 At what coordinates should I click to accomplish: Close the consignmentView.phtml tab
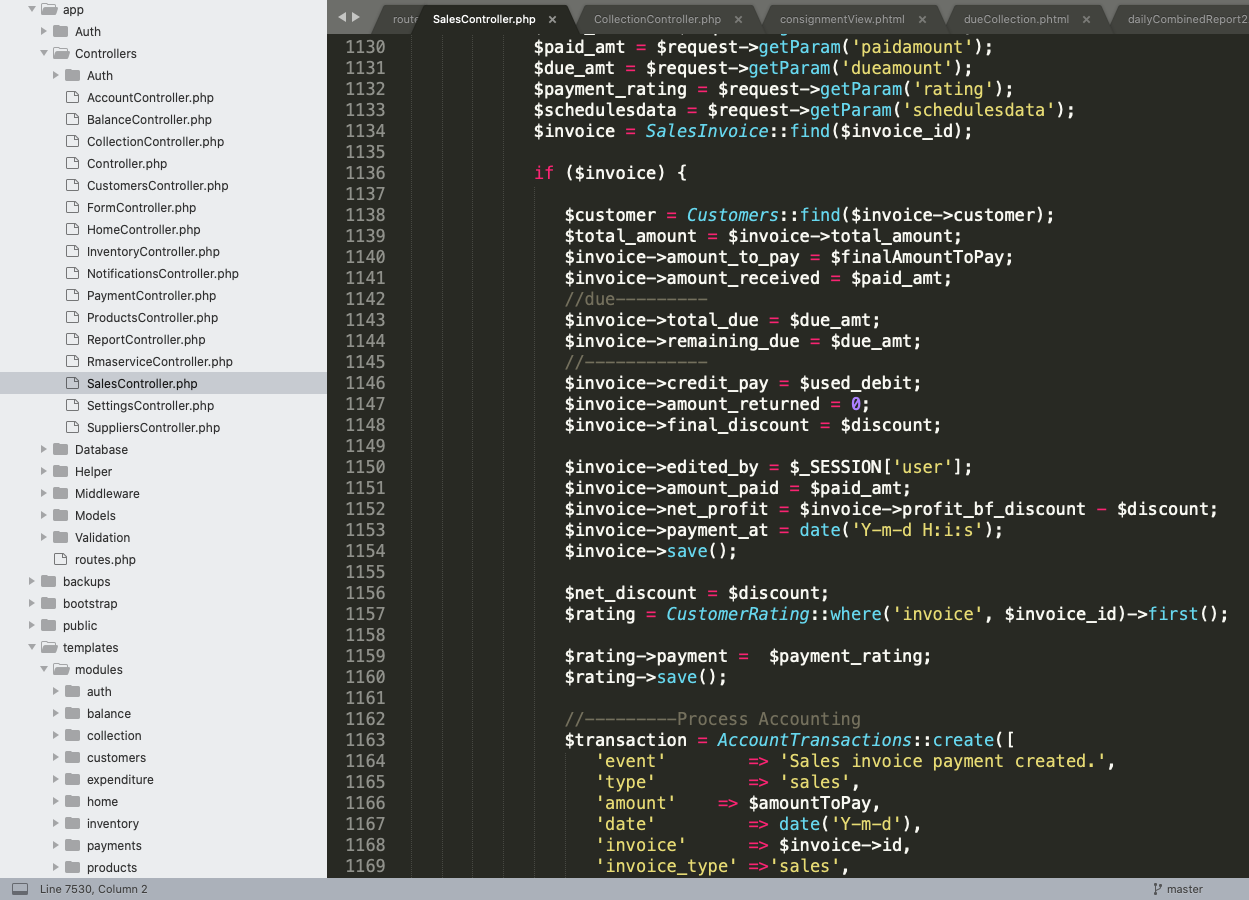click(921, 19)
